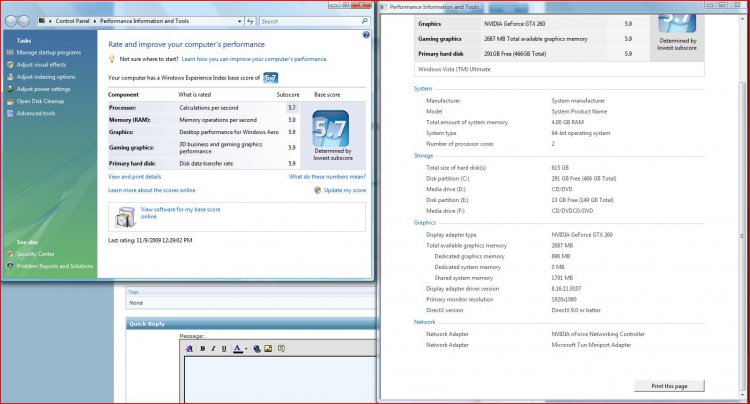Click the large 5.7 base score logo

click(x=331, y=128)
